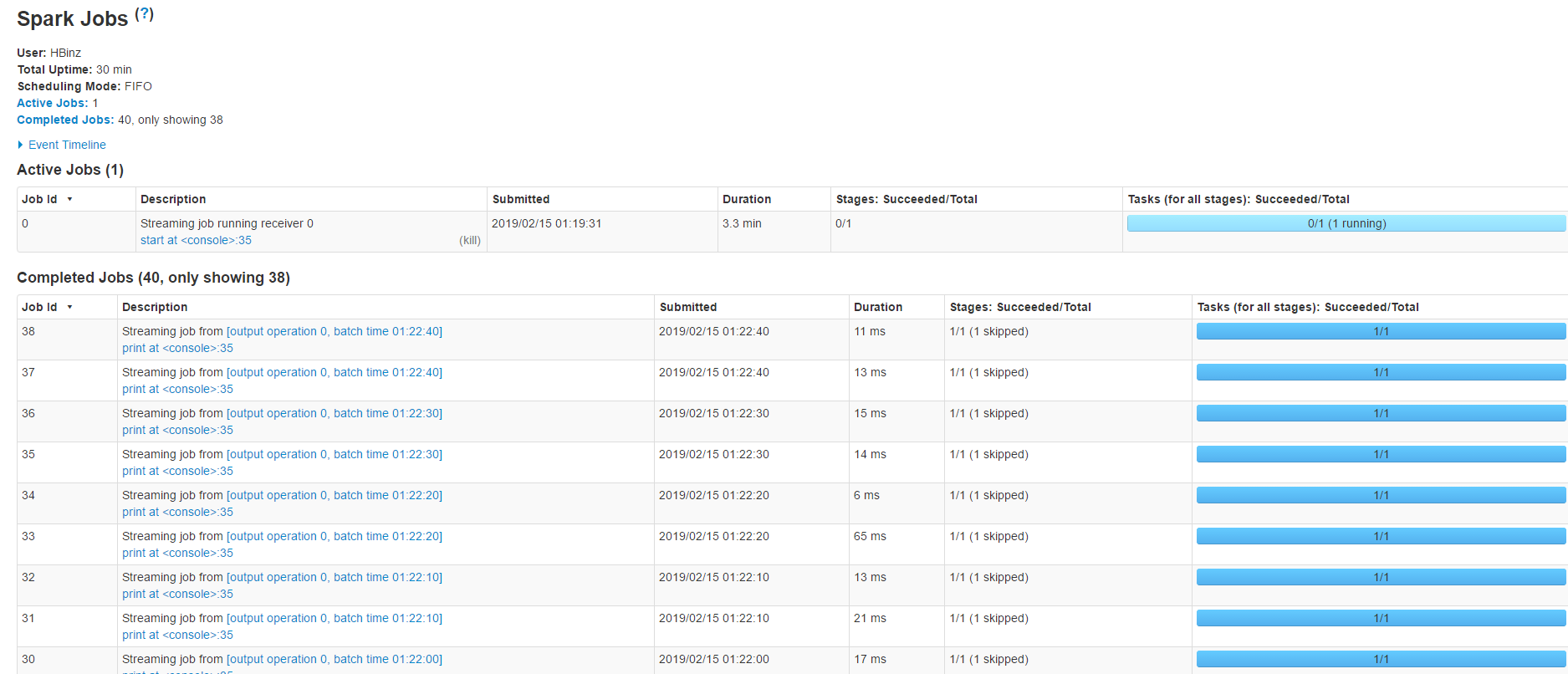Select 'Streaming job running receiver 0' description

point(227,223)
